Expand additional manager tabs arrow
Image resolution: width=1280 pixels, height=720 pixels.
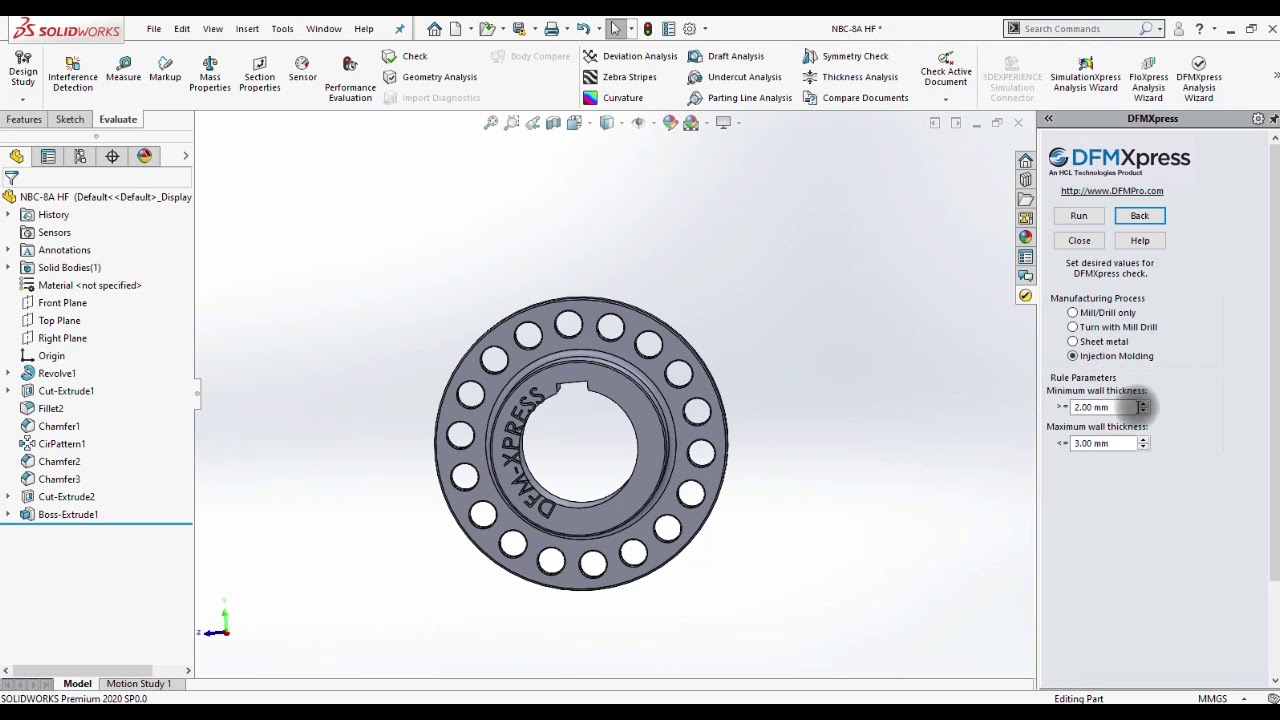click(185, 156)
